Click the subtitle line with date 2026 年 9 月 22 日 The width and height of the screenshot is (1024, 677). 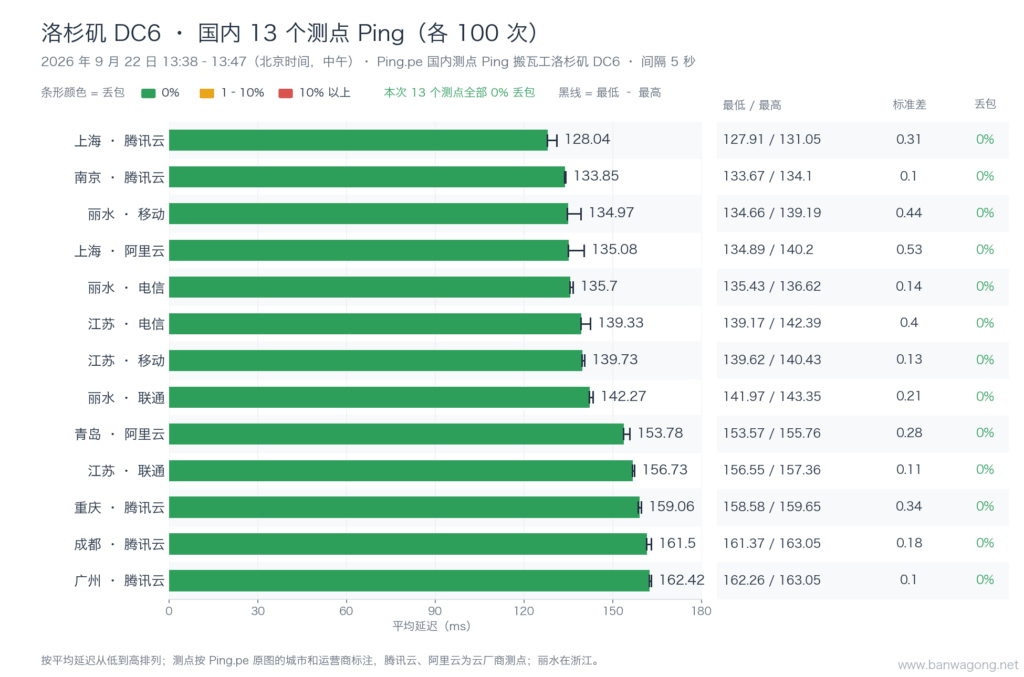coord(368,61)
